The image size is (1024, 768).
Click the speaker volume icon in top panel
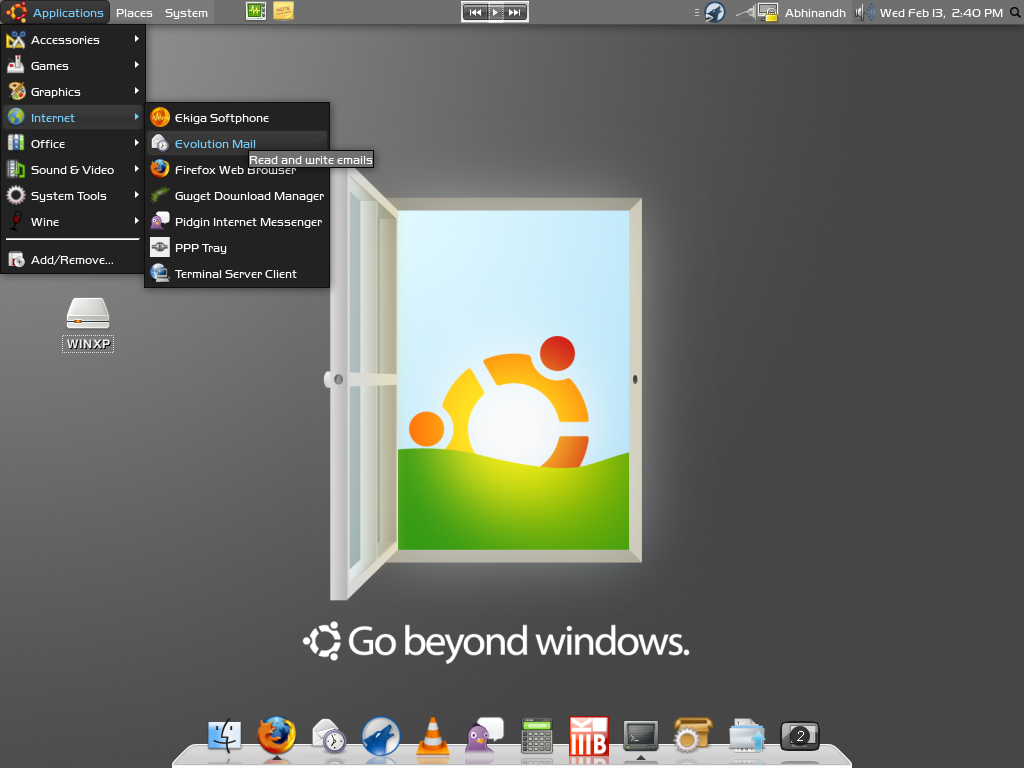pos(864,12)
